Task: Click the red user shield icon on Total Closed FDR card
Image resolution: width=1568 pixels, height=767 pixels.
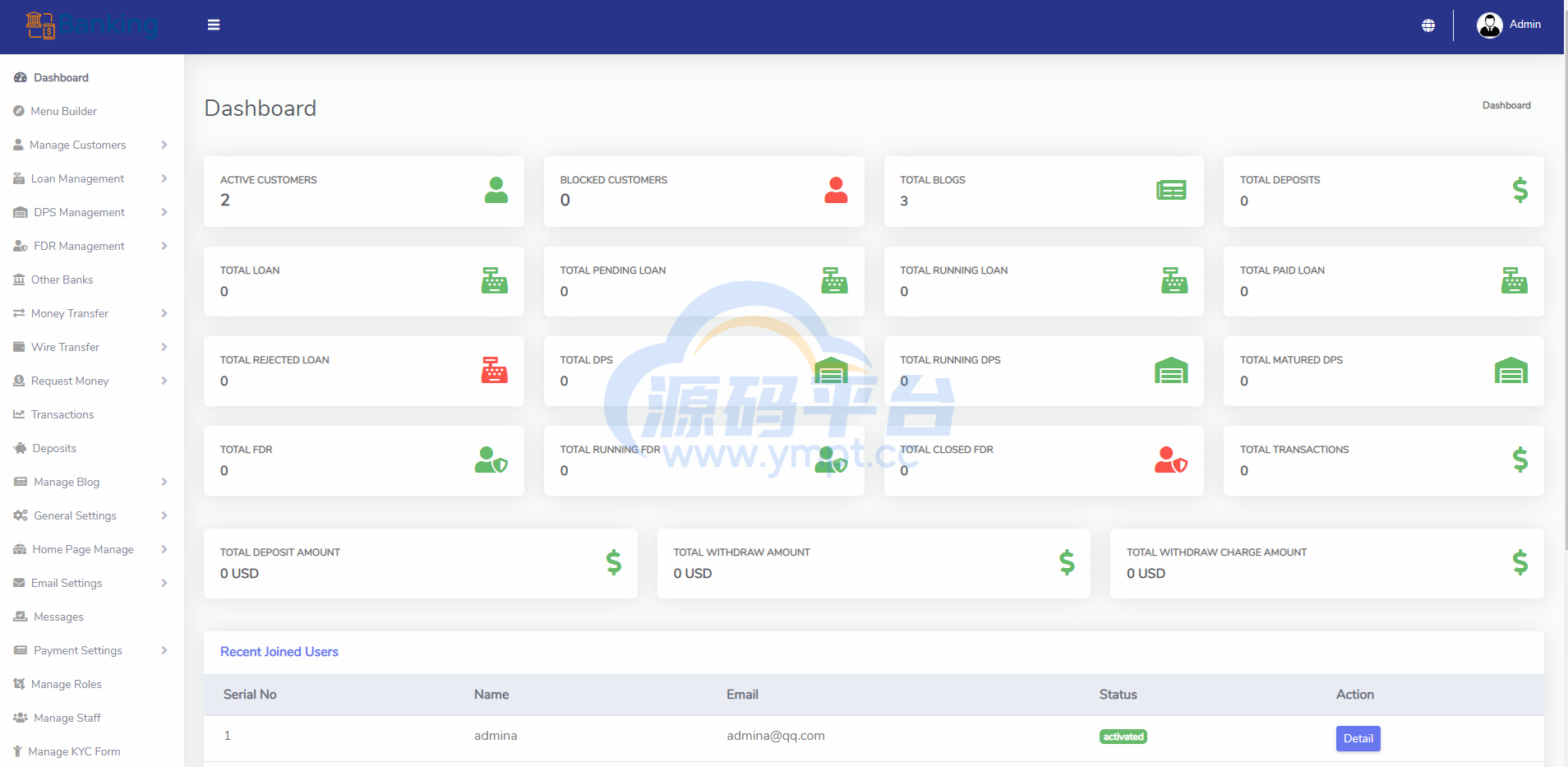Action: (x=1171, y=460)
